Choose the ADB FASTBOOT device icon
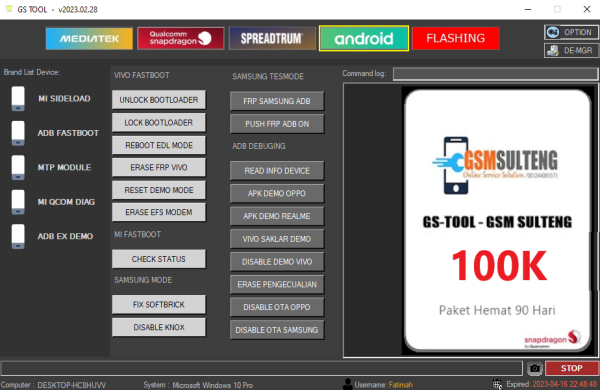The width and height of the screenshot is (600, 390). click(x=18, y=133)
